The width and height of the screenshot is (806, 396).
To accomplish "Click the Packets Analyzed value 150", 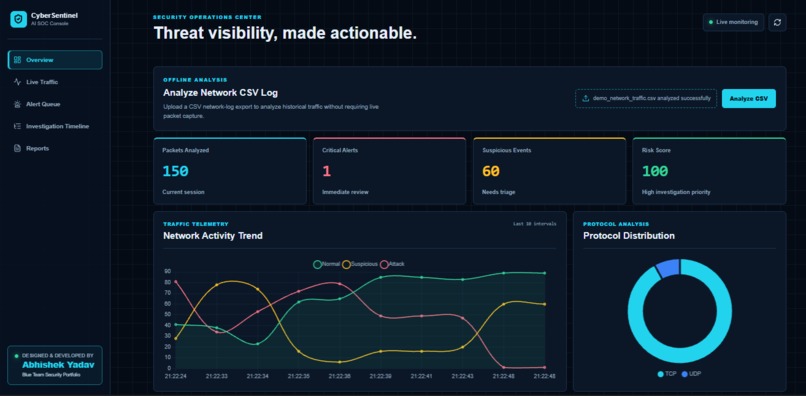I will [175, 171].
